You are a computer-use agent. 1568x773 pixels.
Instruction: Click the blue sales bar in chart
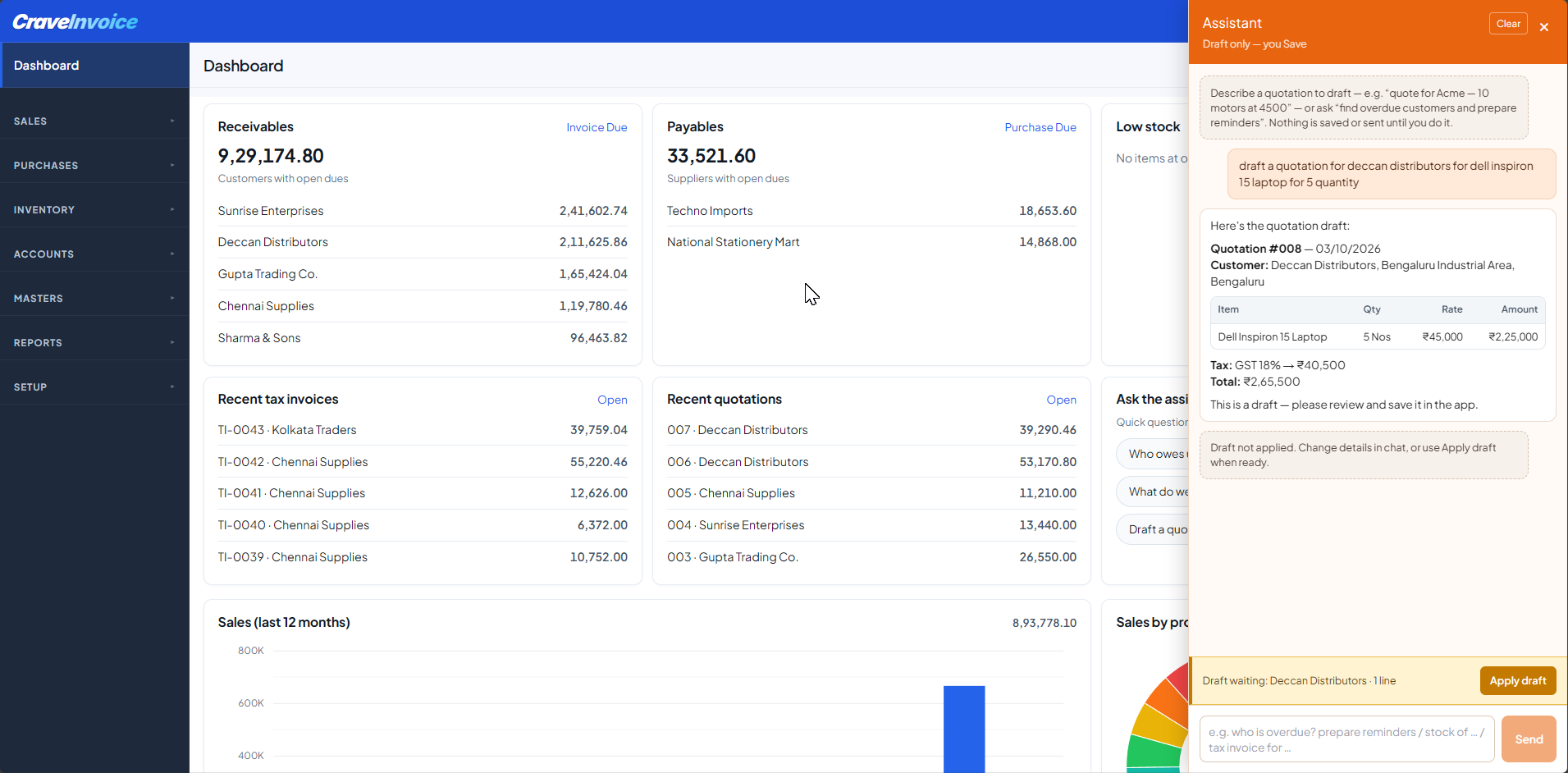(964, 729)
